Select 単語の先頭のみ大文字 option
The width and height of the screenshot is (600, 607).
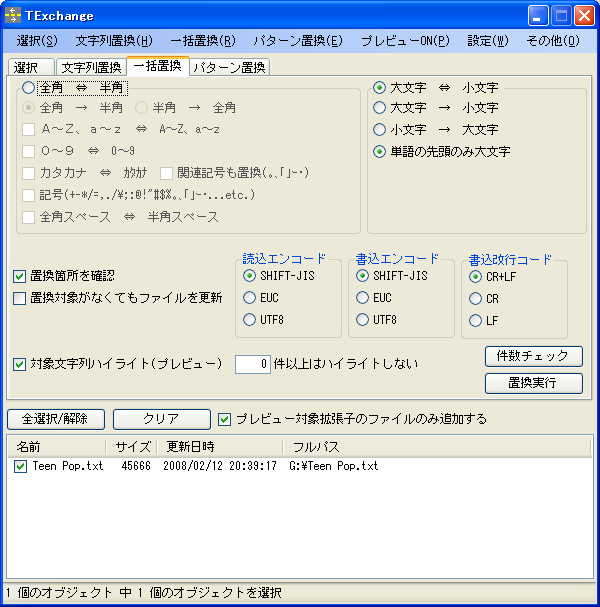[380, 152]
